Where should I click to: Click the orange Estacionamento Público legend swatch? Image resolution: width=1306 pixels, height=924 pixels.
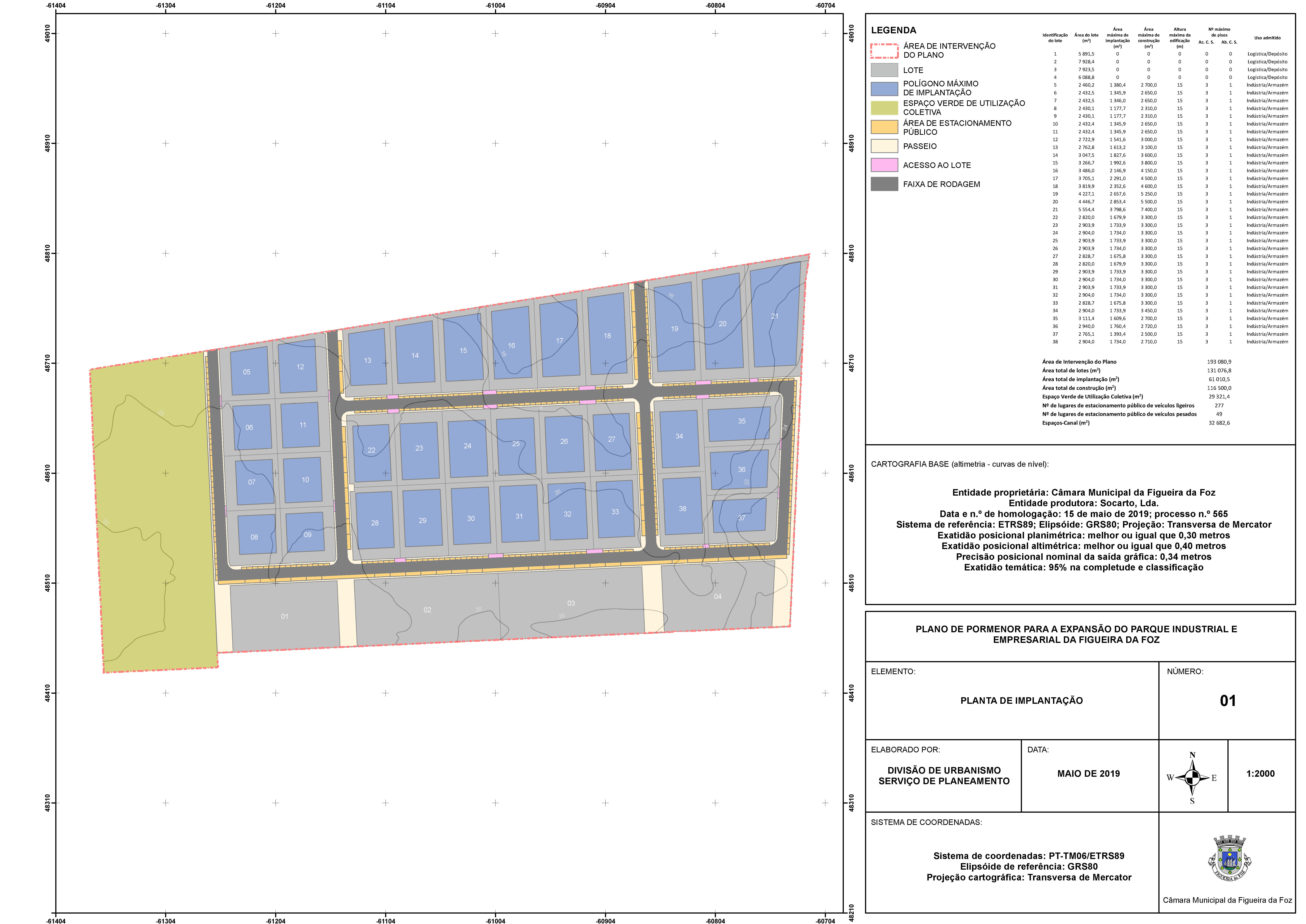884,127
